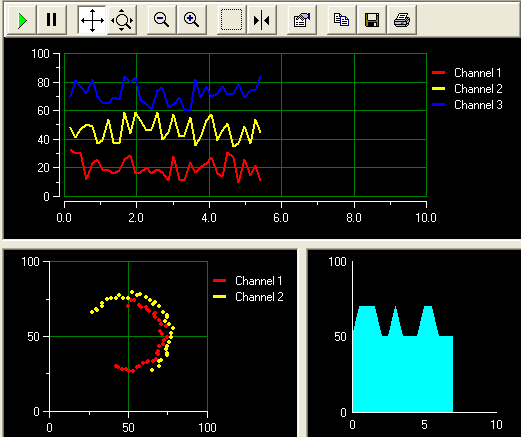This screenshot has width=521, height=437.
Task: Toggle the Channel 1 legend entry in the top chart
Action: point(467,73)
